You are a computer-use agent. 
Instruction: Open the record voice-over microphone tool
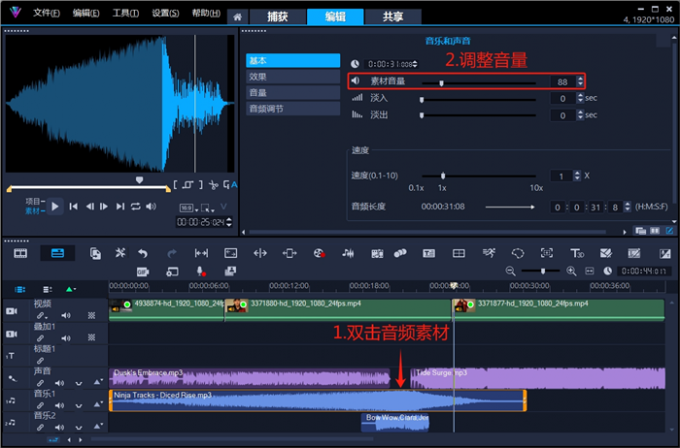[200, 271]
